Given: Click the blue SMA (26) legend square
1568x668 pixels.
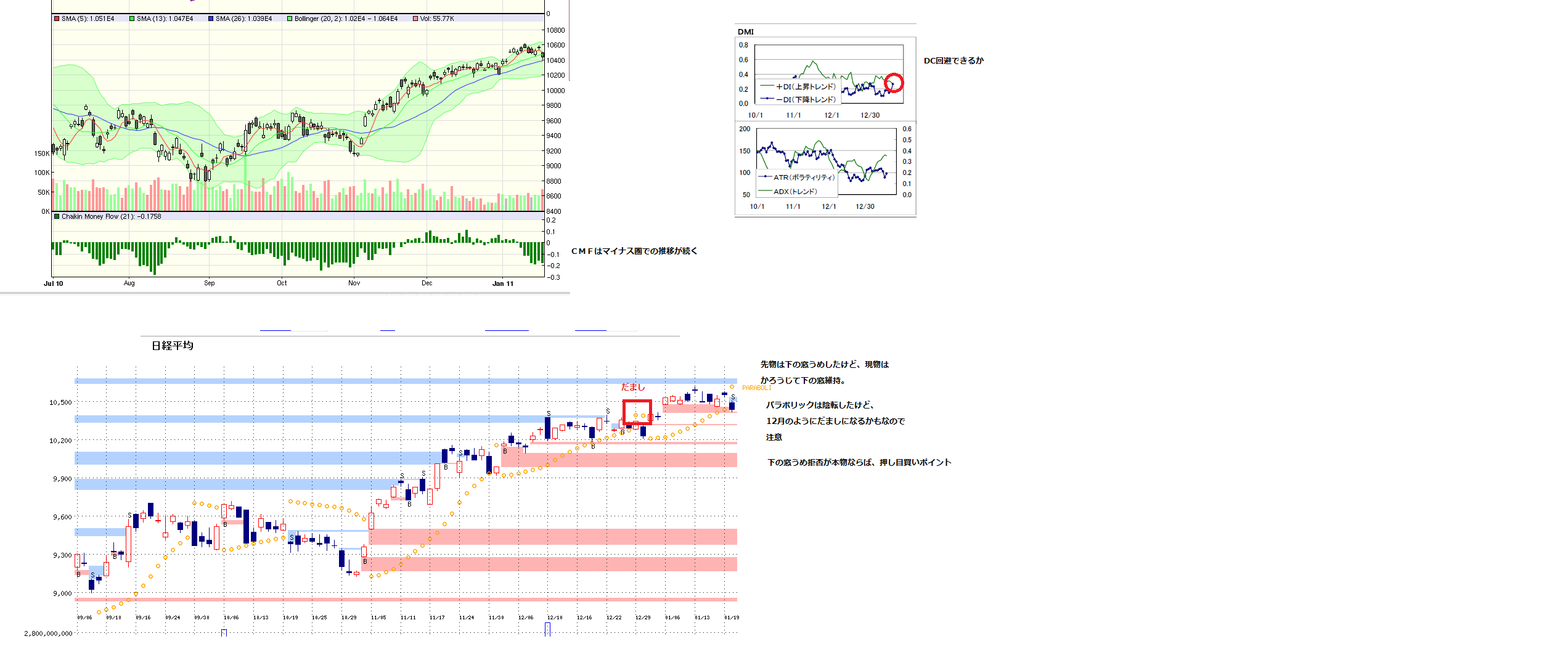Looking at the screenshot, I should tap(211, 18).
